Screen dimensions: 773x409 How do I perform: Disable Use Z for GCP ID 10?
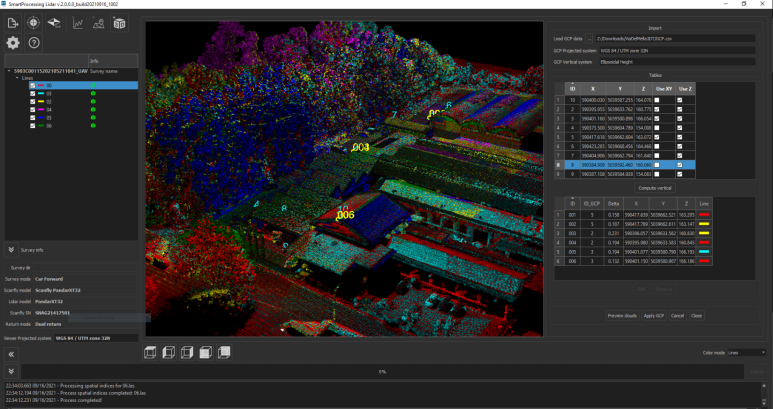coord(680,100)
